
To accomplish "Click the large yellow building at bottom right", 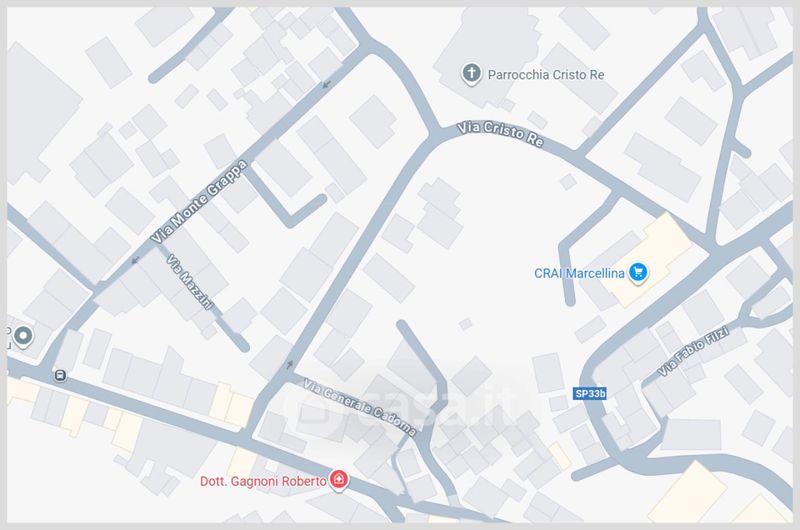I will coord(688,493).
